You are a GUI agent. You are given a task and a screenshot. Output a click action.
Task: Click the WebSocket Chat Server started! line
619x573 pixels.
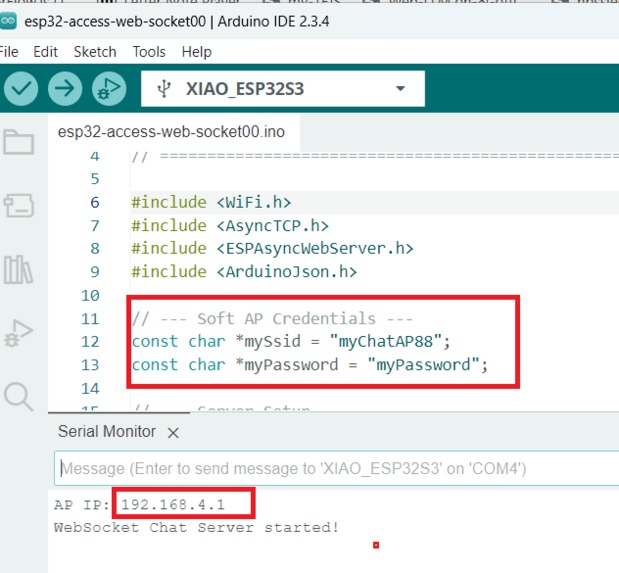coord(196,528)
